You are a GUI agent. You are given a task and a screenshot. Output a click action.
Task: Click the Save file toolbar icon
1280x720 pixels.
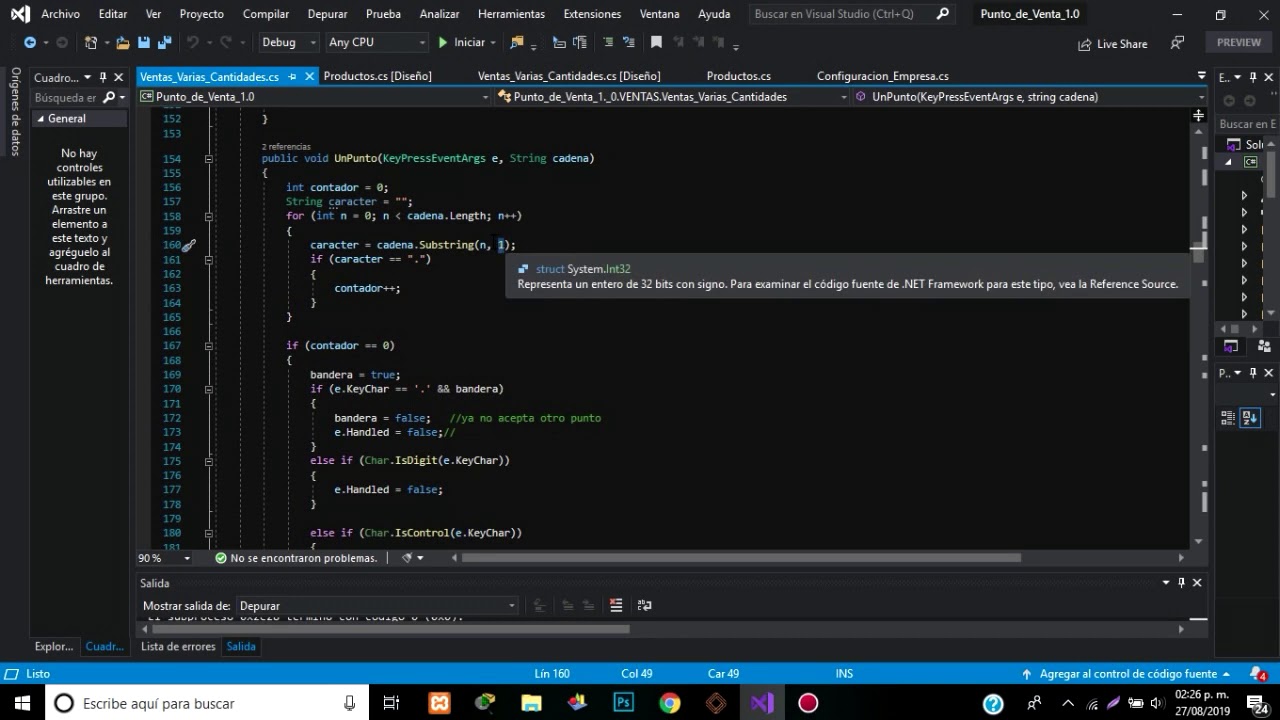coord(143,43)
